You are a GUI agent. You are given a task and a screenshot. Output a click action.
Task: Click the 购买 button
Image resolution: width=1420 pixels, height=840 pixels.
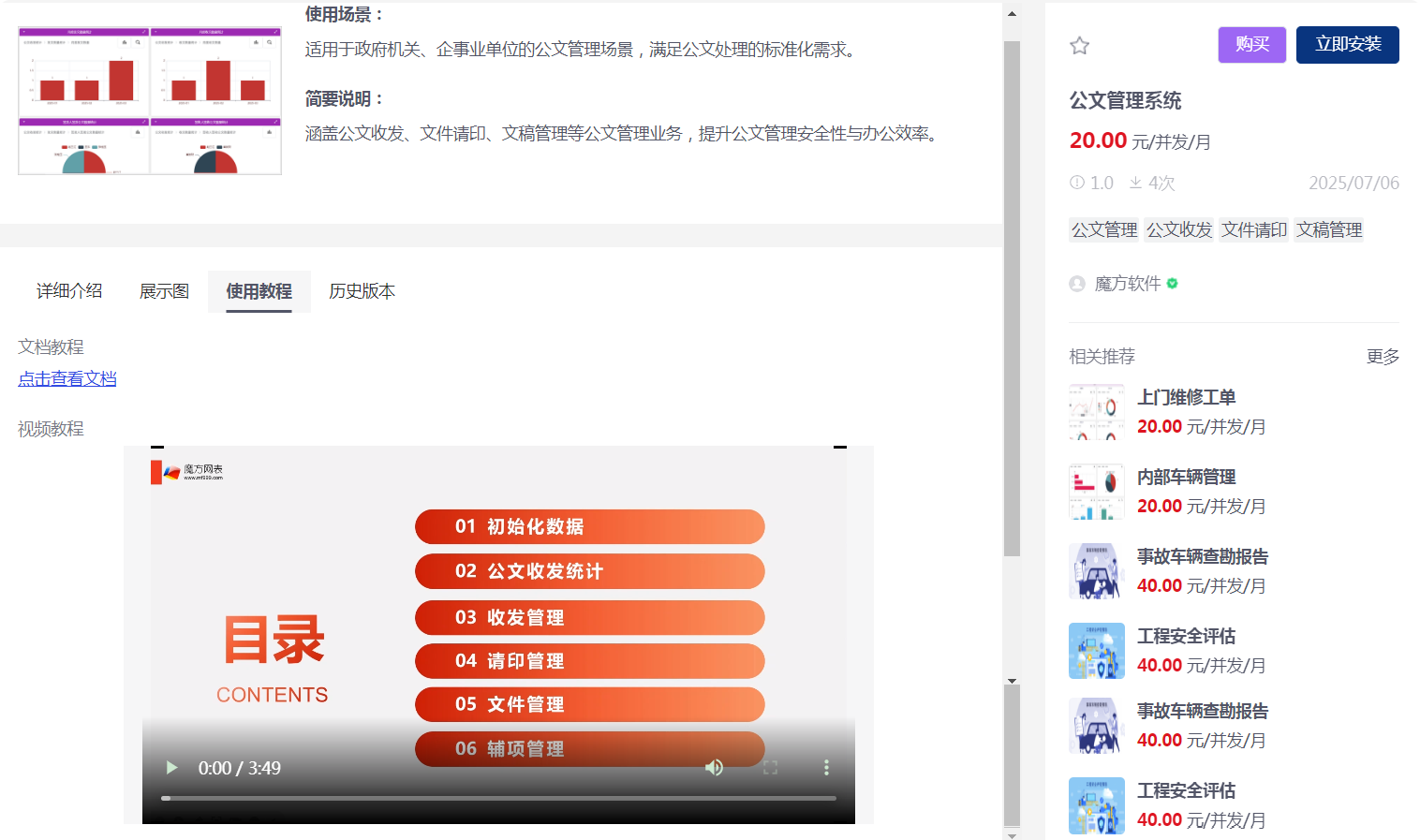coord(1252,45)
